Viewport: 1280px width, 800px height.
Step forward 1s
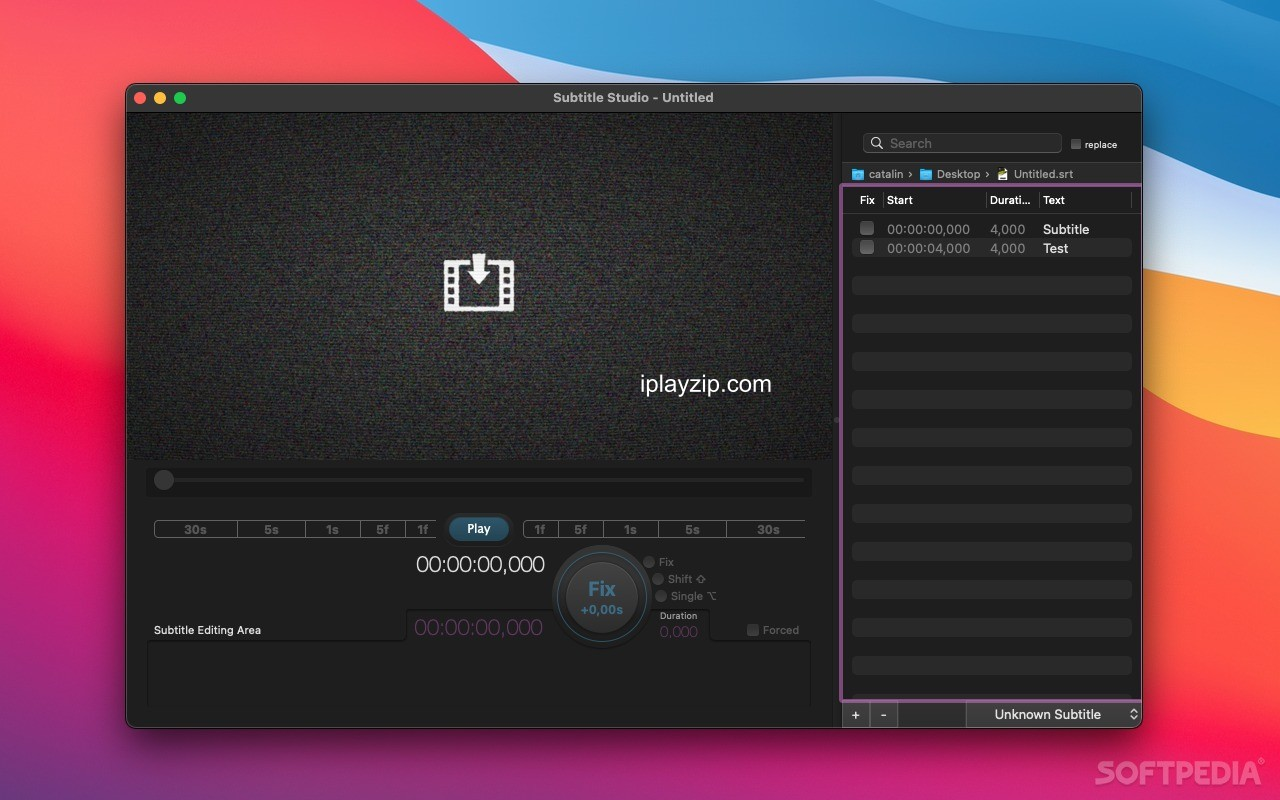[x=630, y=530]
